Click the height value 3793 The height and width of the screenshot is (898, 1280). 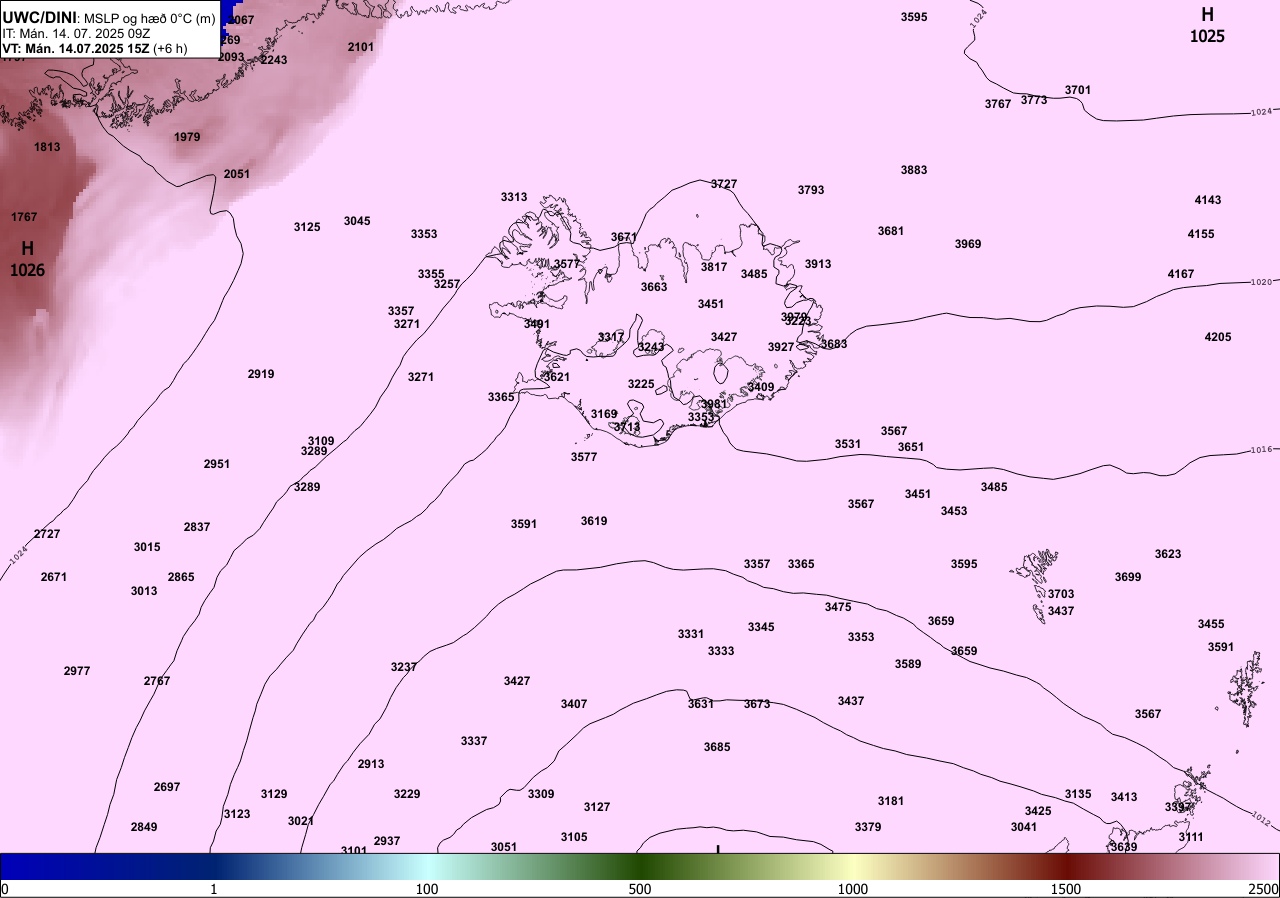point(811,190)
